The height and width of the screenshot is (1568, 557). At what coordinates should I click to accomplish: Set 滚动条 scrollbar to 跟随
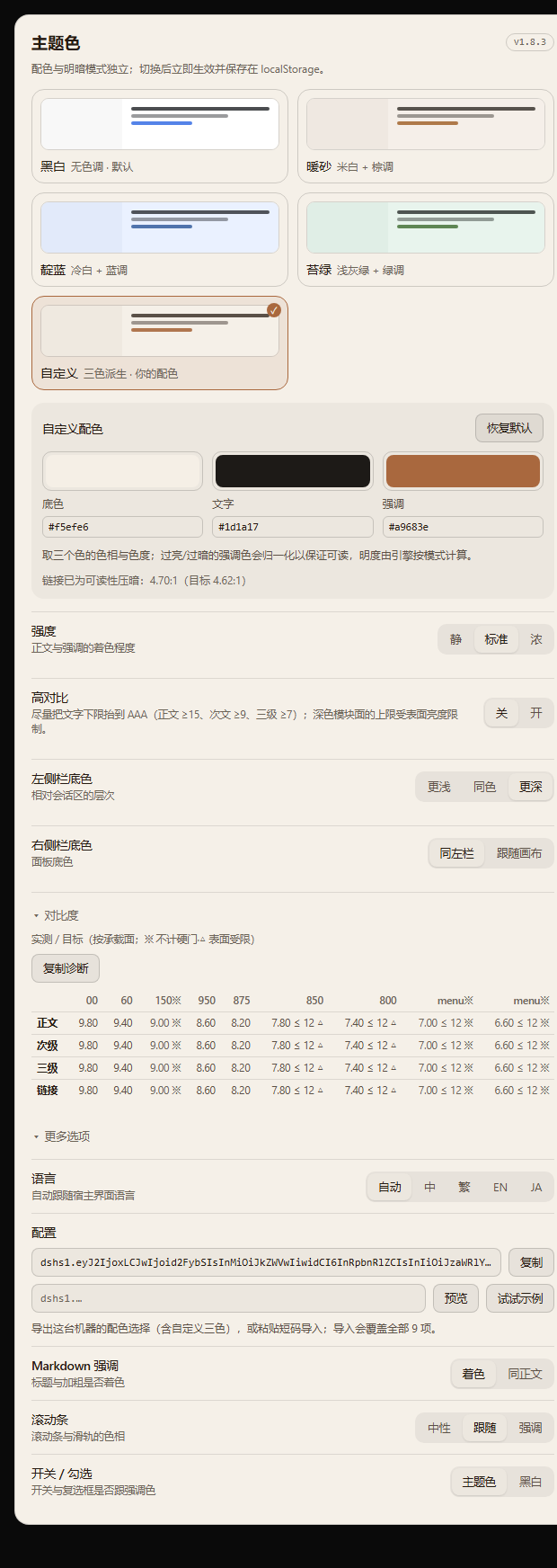tap(485, 1428)
